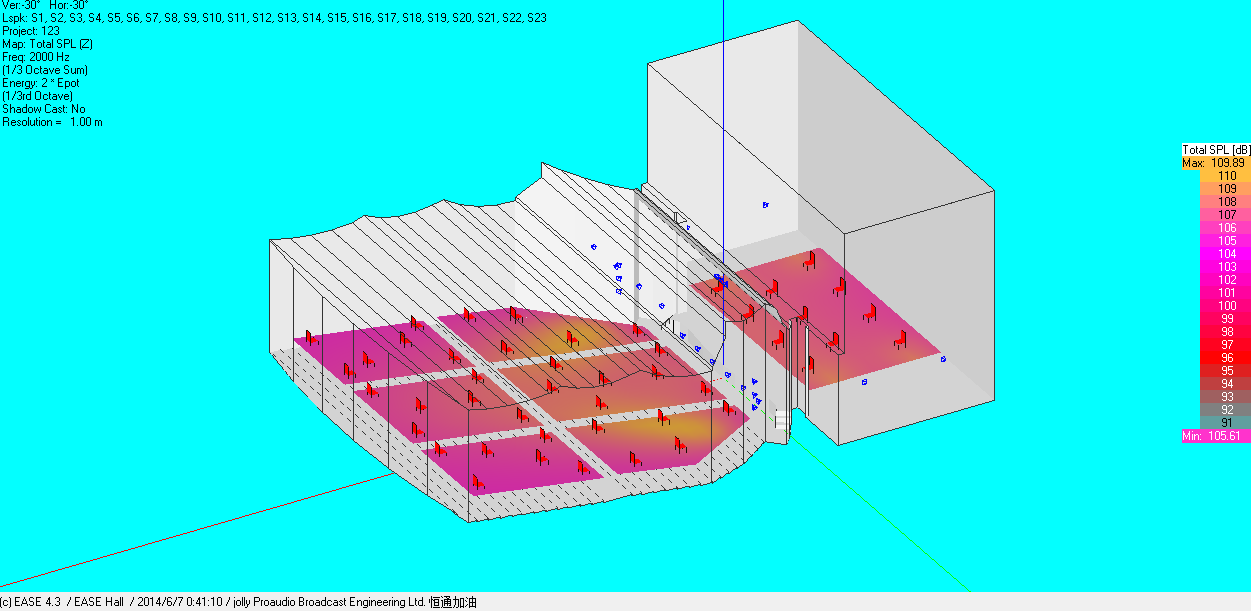Click the Resolution = 1.00 m label

[52, 122]
